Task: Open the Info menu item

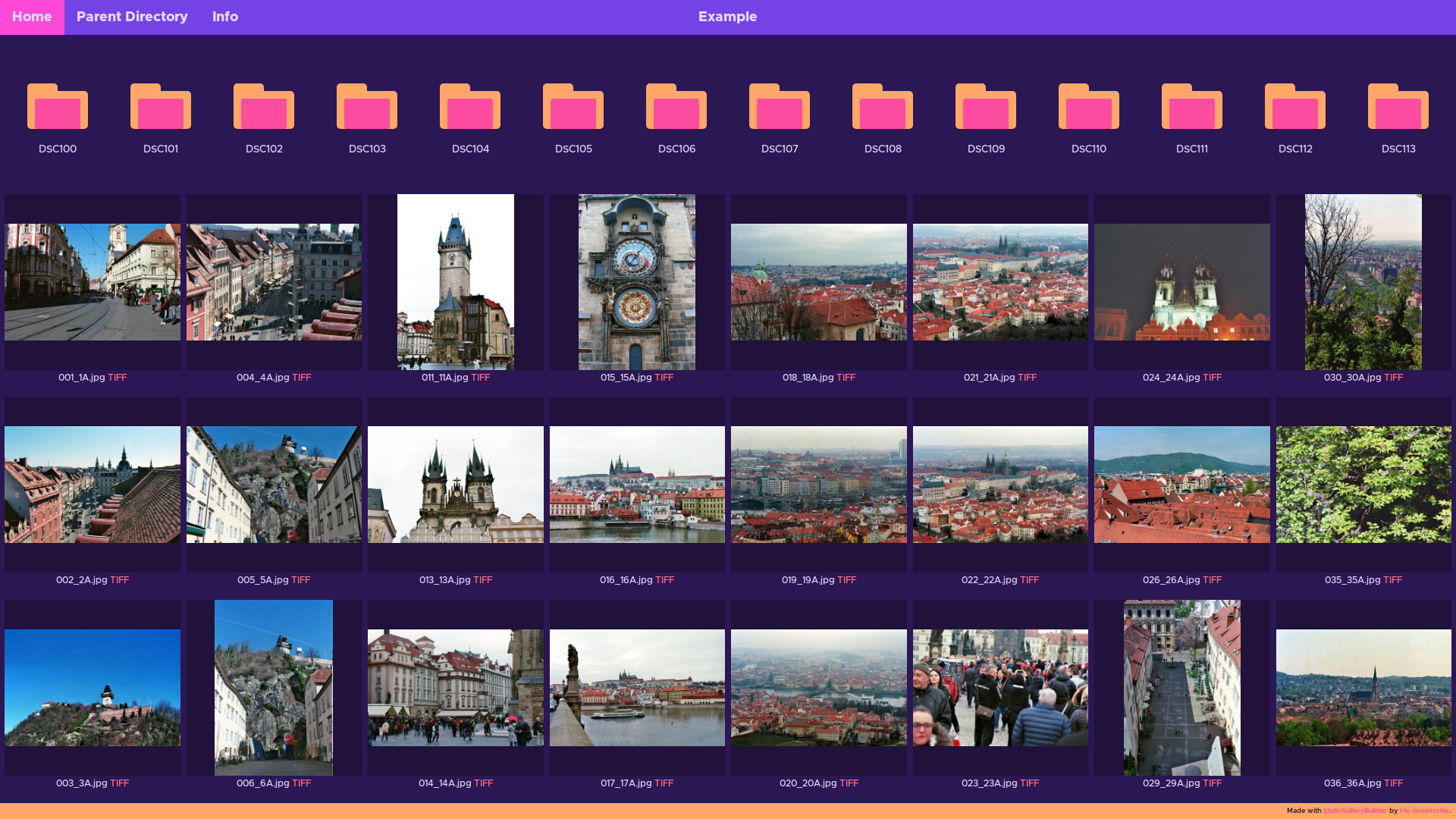Action: [225, 17]
